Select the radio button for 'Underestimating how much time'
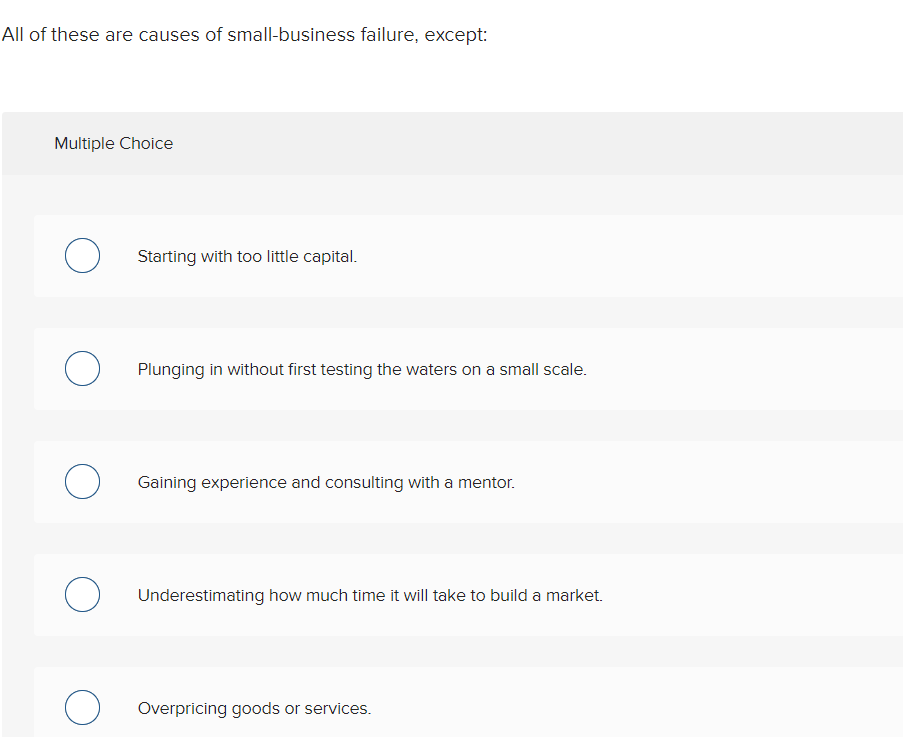The width and height of the screenshot is (903, 752). (x=82, y=594)
